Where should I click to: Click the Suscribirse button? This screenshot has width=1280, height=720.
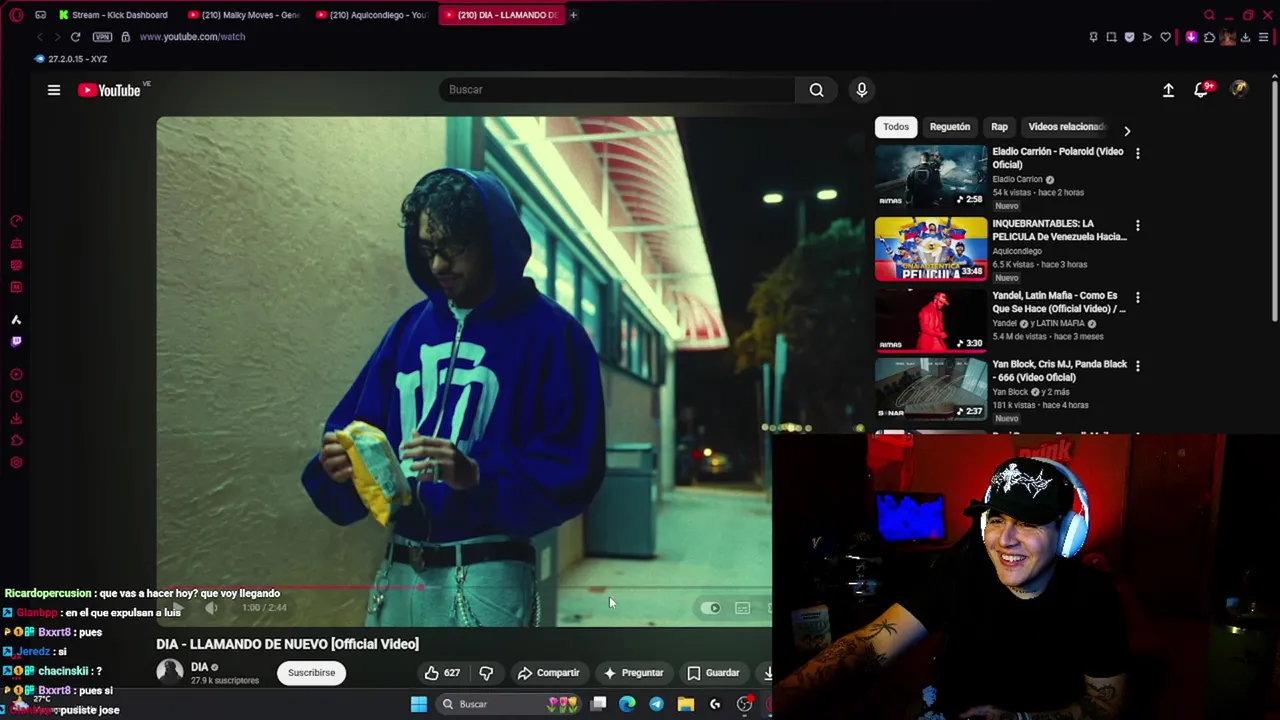click(311, 673)
